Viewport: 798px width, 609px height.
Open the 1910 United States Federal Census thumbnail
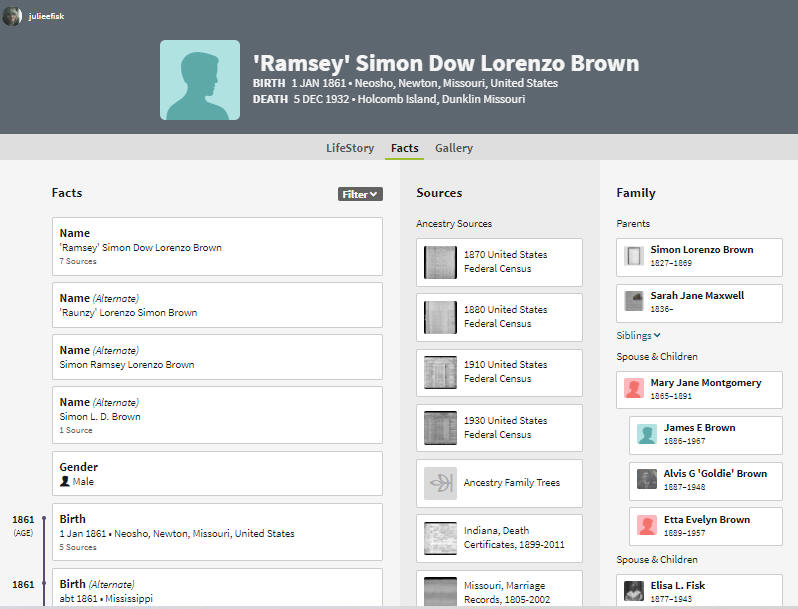tap(440, 372)
